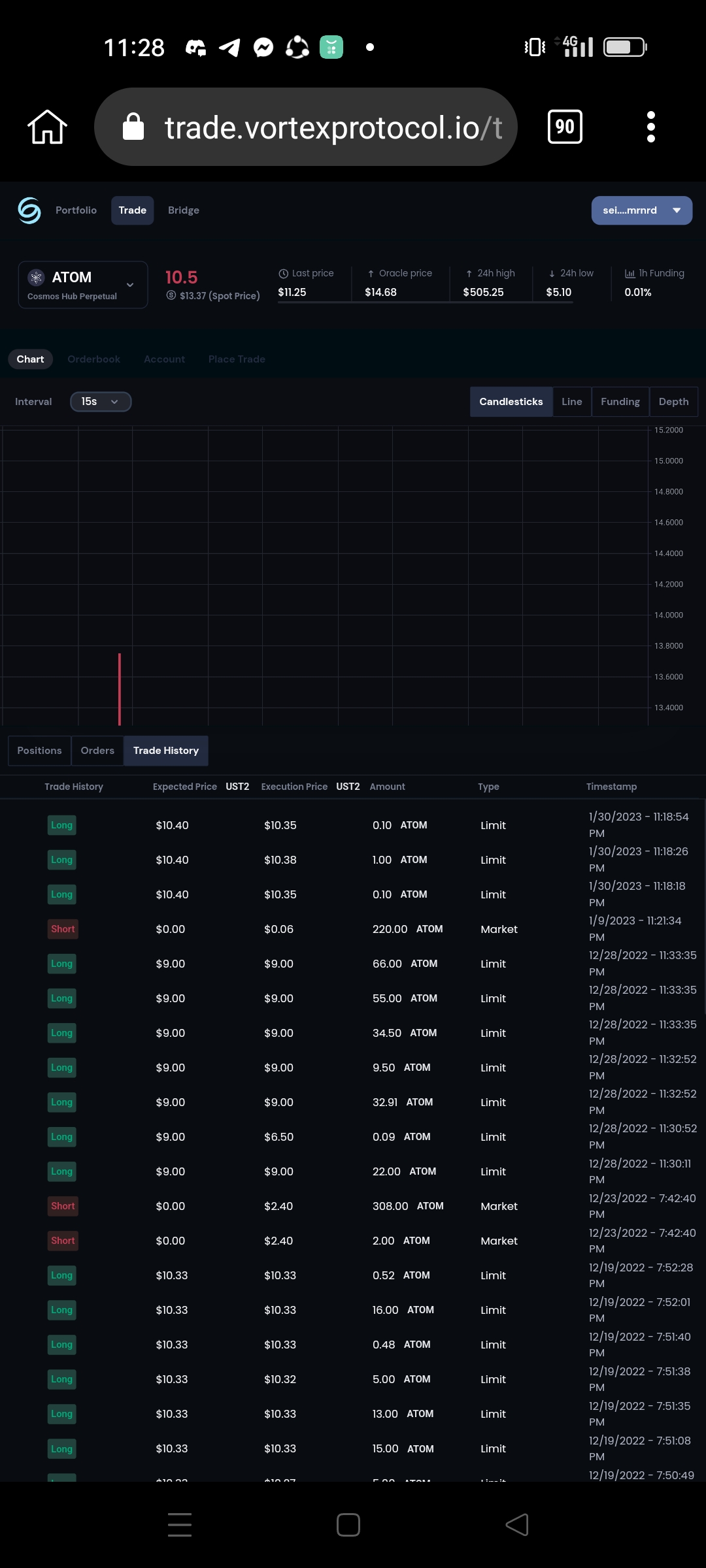Open the browser three-dot menu
Viewport: 706px width, 1568px height.
(650, 127)
